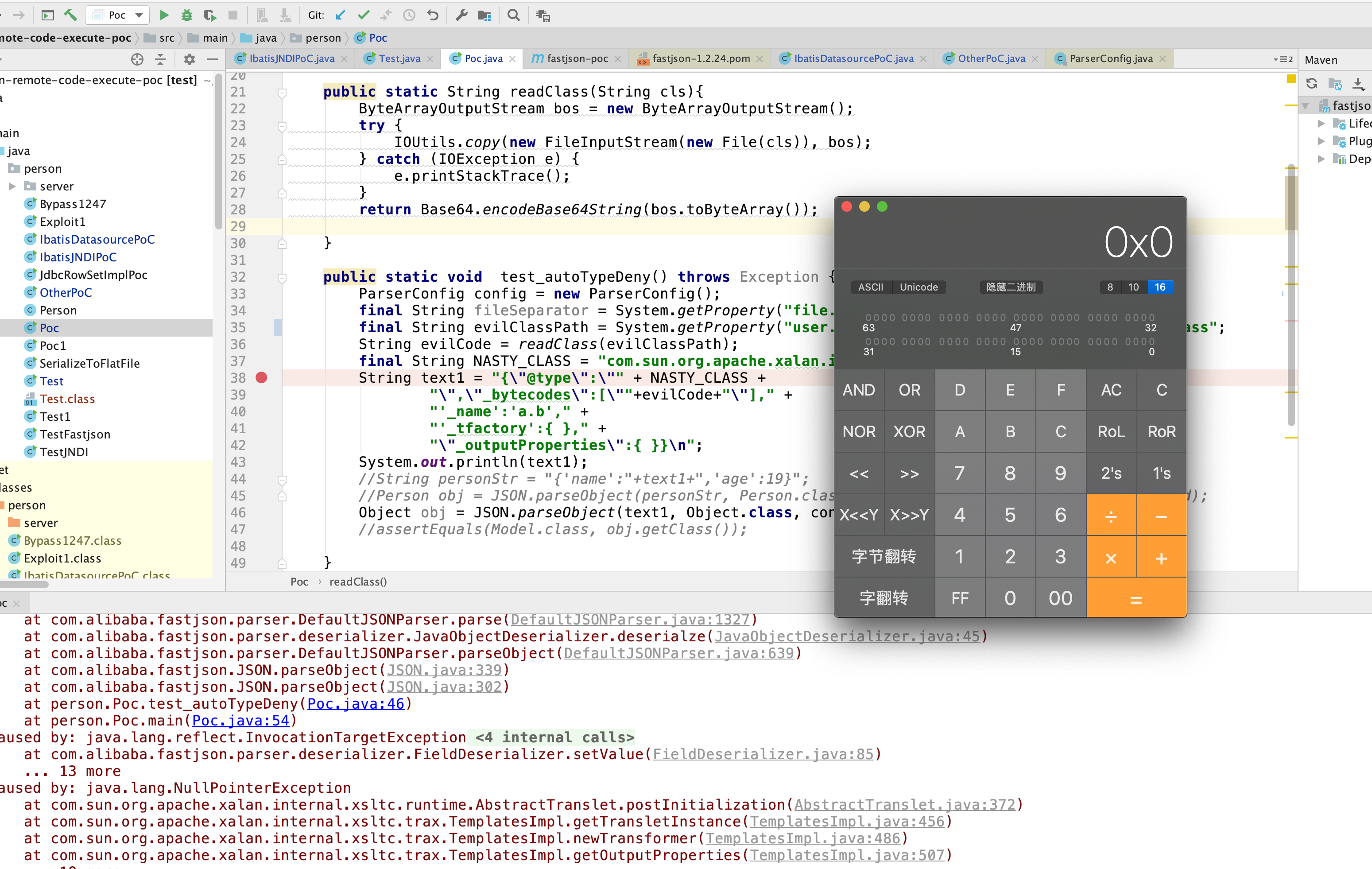Expand the Maven fastjson project node
Screen dimensions: 1372x869
[1305, 106]
